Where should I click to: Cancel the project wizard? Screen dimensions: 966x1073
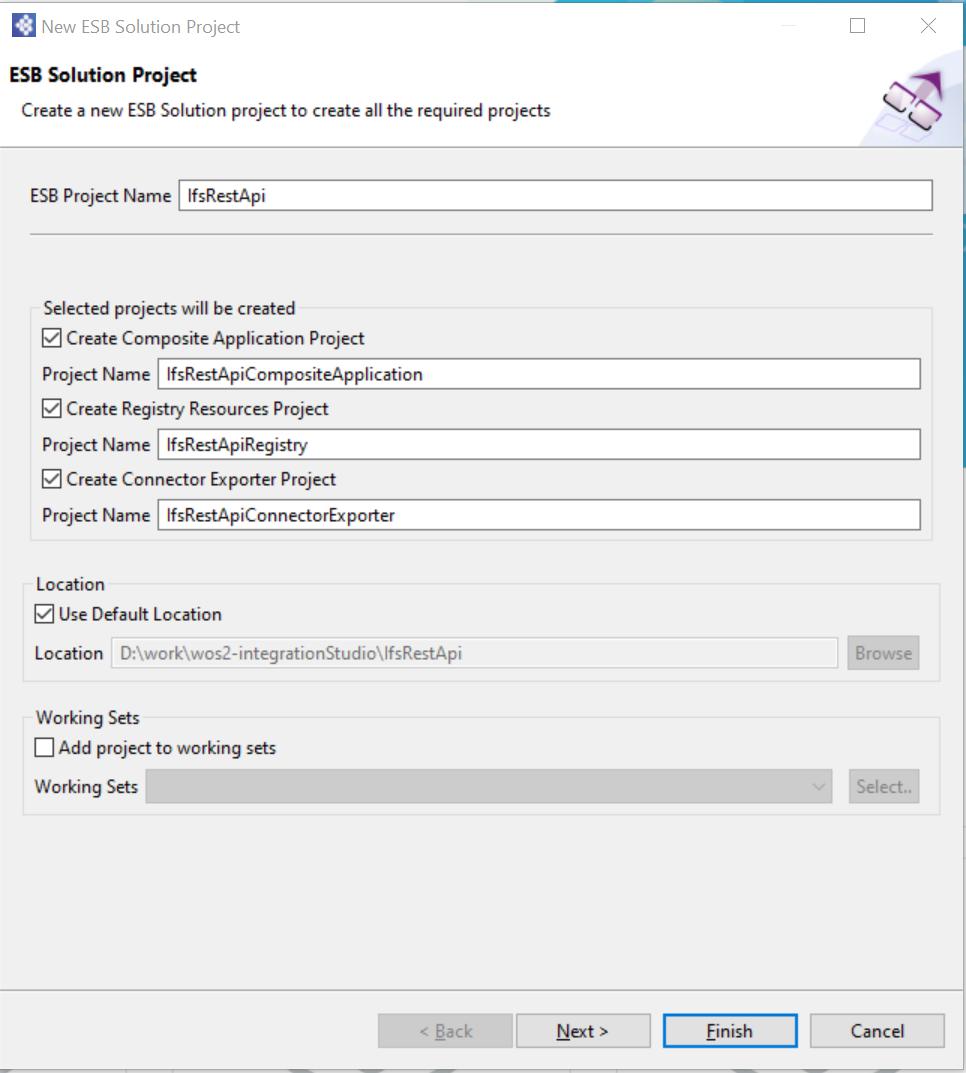point(877,1031)
